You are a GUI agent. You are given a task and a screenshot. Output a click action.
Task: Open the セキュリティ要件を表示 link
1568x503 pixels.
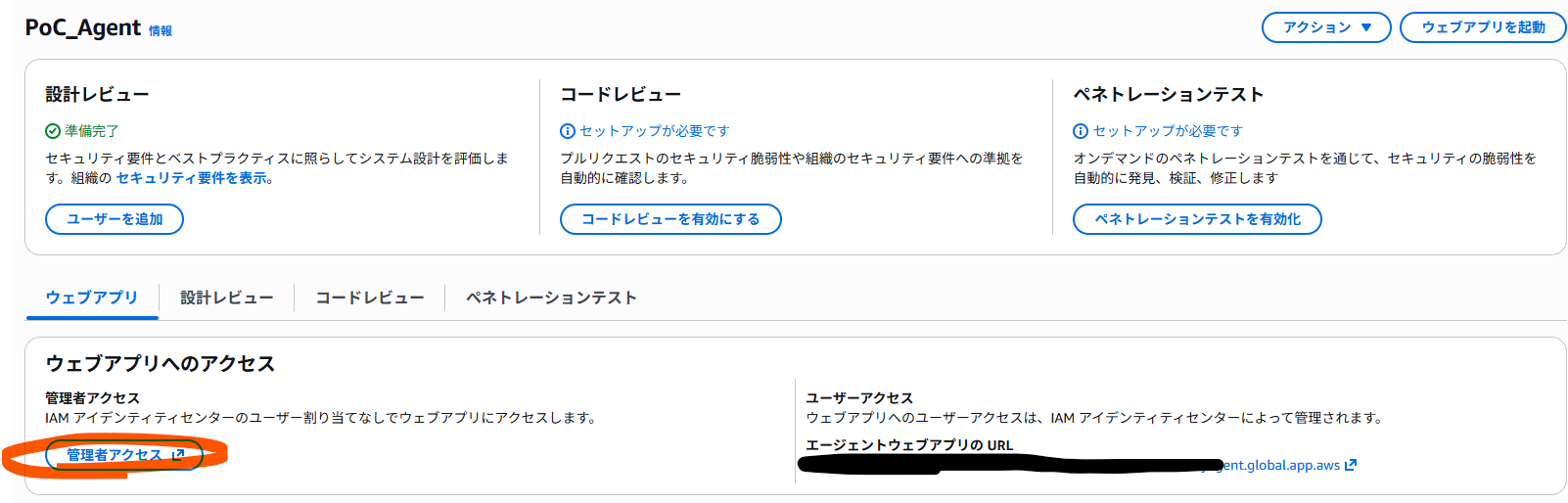point(193,178)
